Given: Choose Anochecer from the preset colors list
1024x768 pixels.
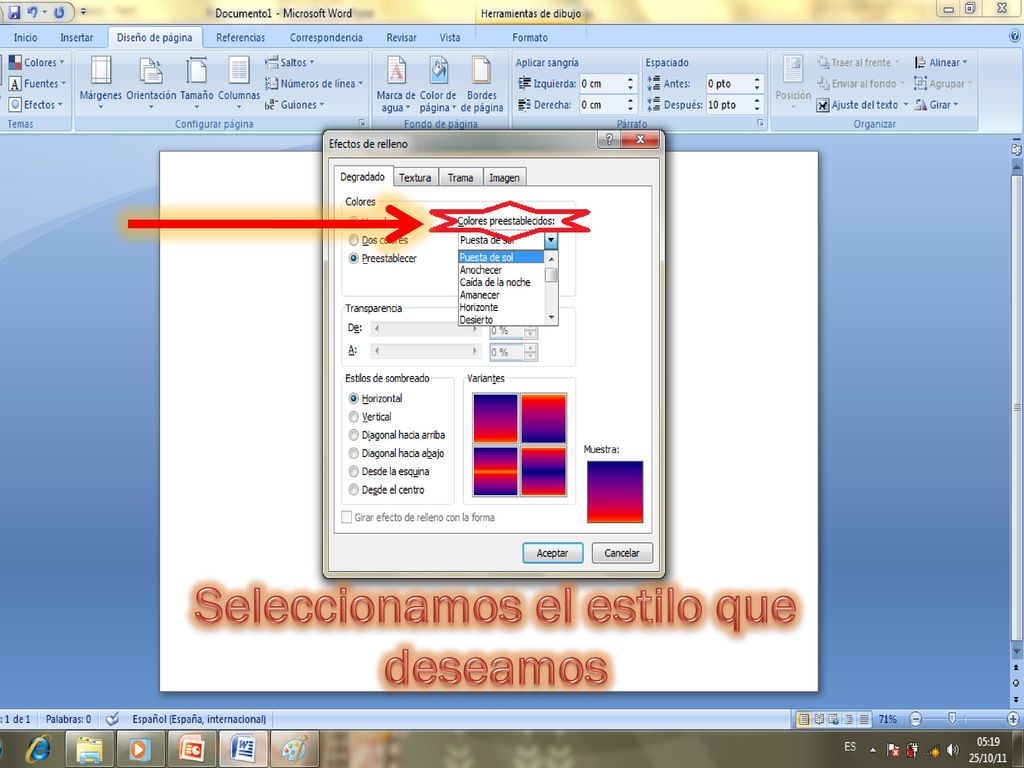Looking at the screenshot, I should coord(501,270).
